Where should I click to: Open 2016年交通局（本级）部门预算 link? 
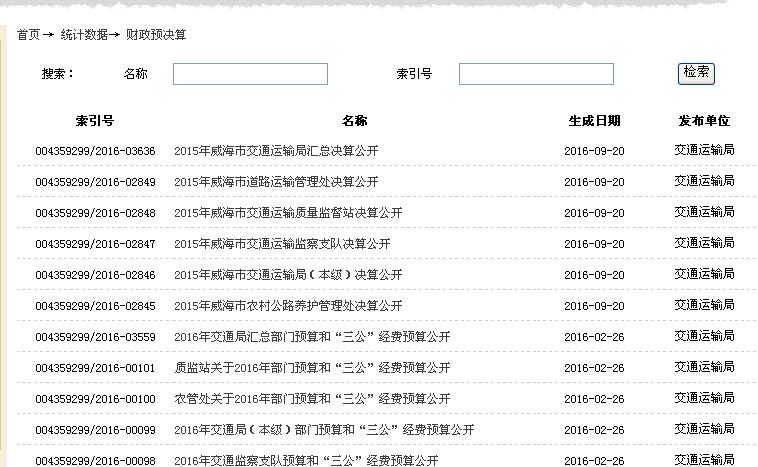coord(324,430)
